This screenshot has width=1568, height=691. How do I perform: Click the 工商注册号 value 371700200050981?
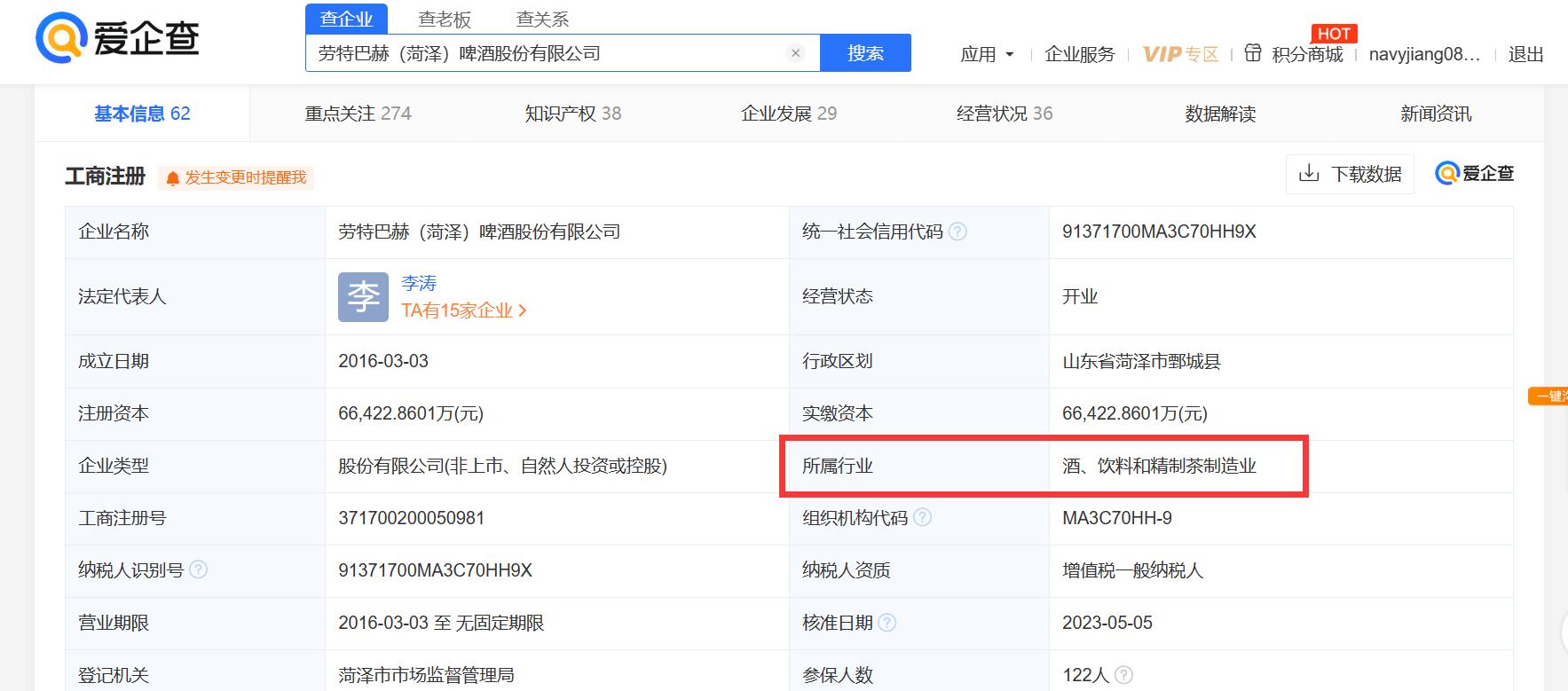pyautogui.click(x=412, y=518)
